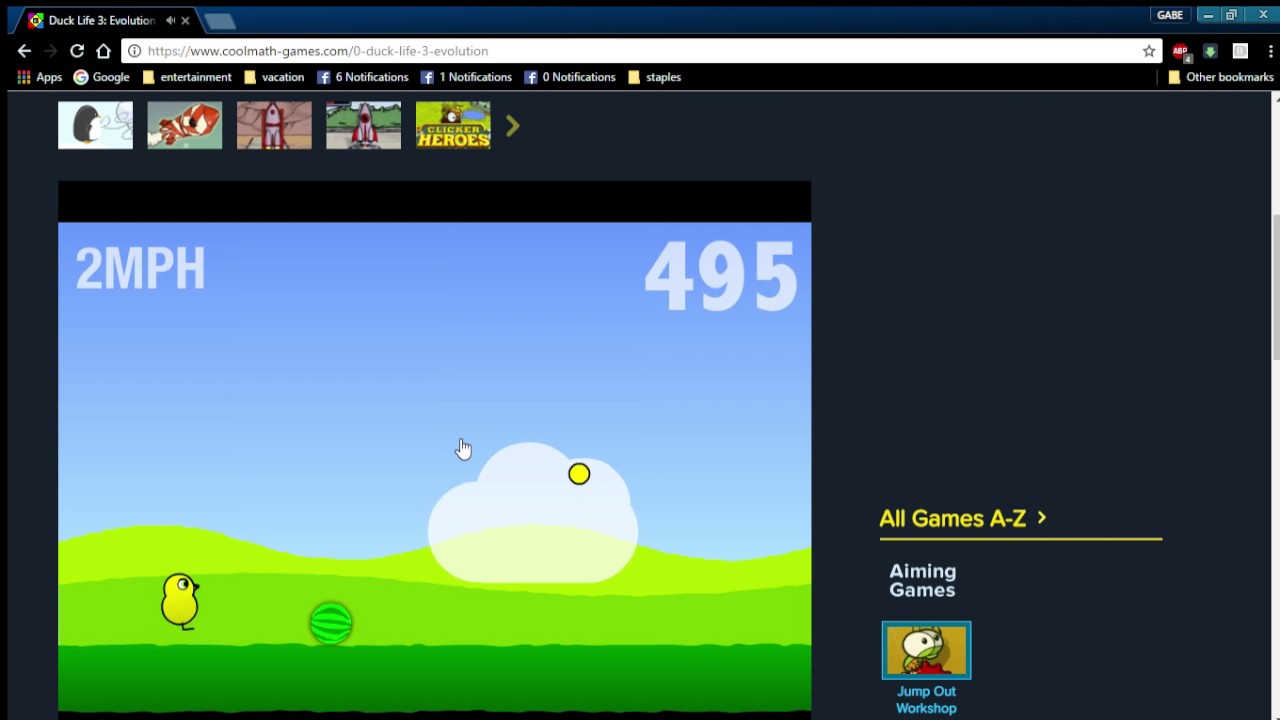The width and height of the screenshot is (1280, 720).
Task: Click the URL address field
Action: (x=640, y=51)
